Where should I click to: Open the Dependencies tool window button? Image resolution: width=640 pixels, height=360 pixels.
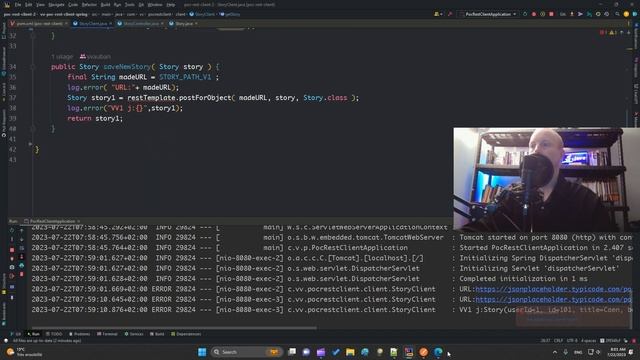pos(186,334)
